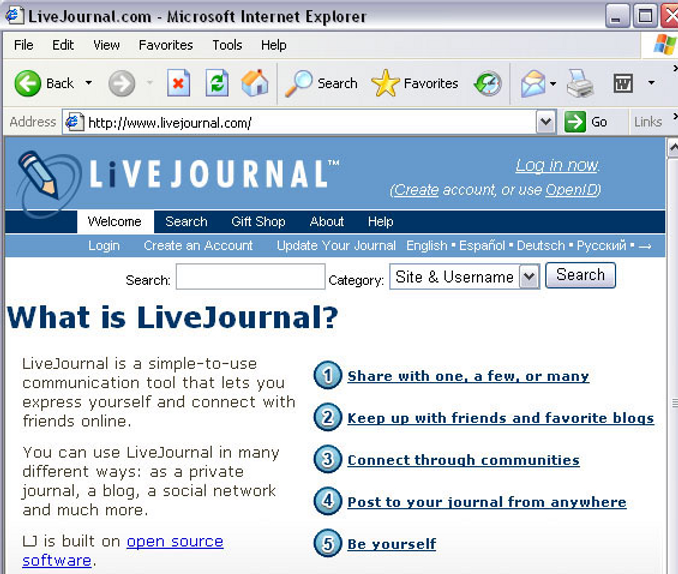Click the Create account link in header
The image size is (678, 574).
[x=416, y=189]
